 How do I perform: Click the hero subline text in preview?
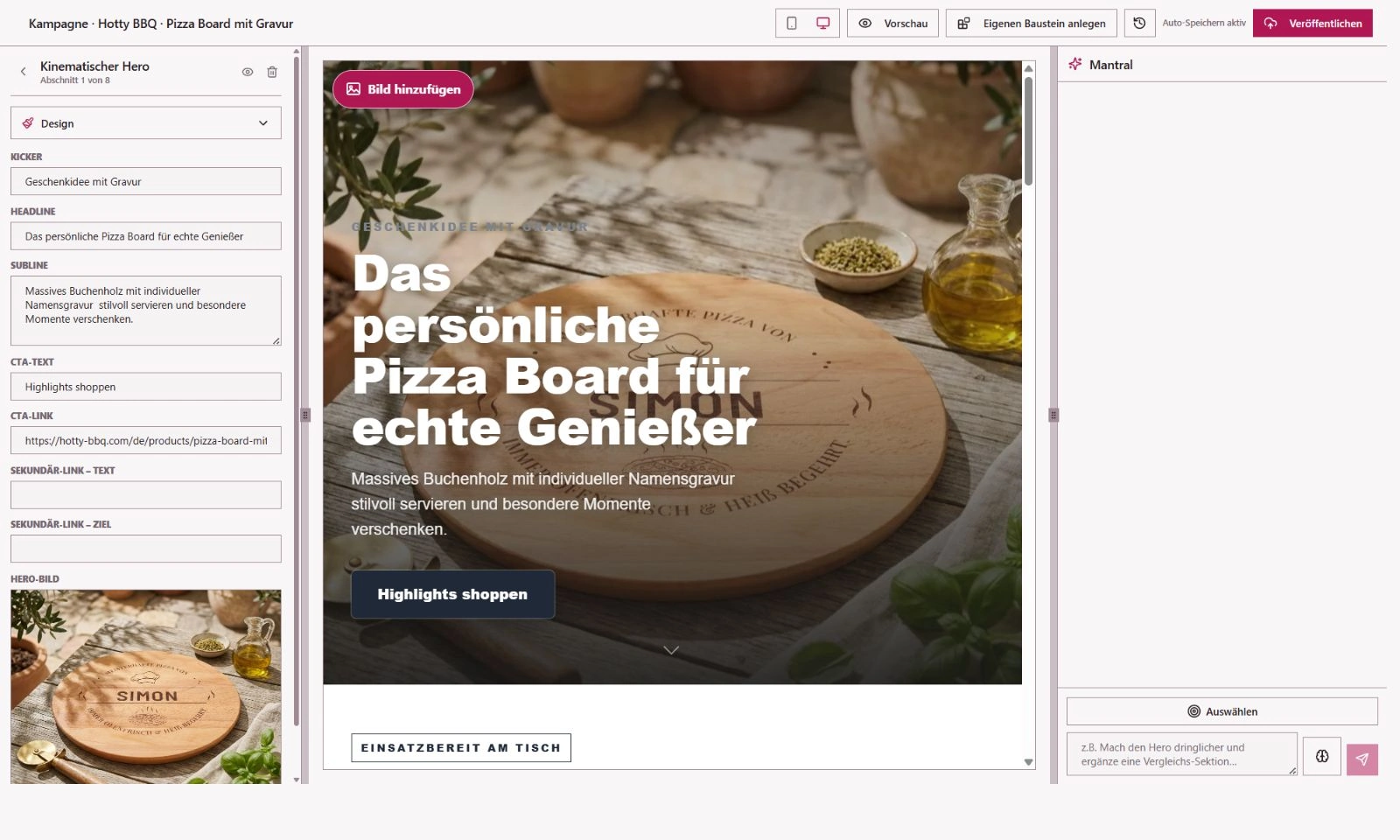coord(542,504)
